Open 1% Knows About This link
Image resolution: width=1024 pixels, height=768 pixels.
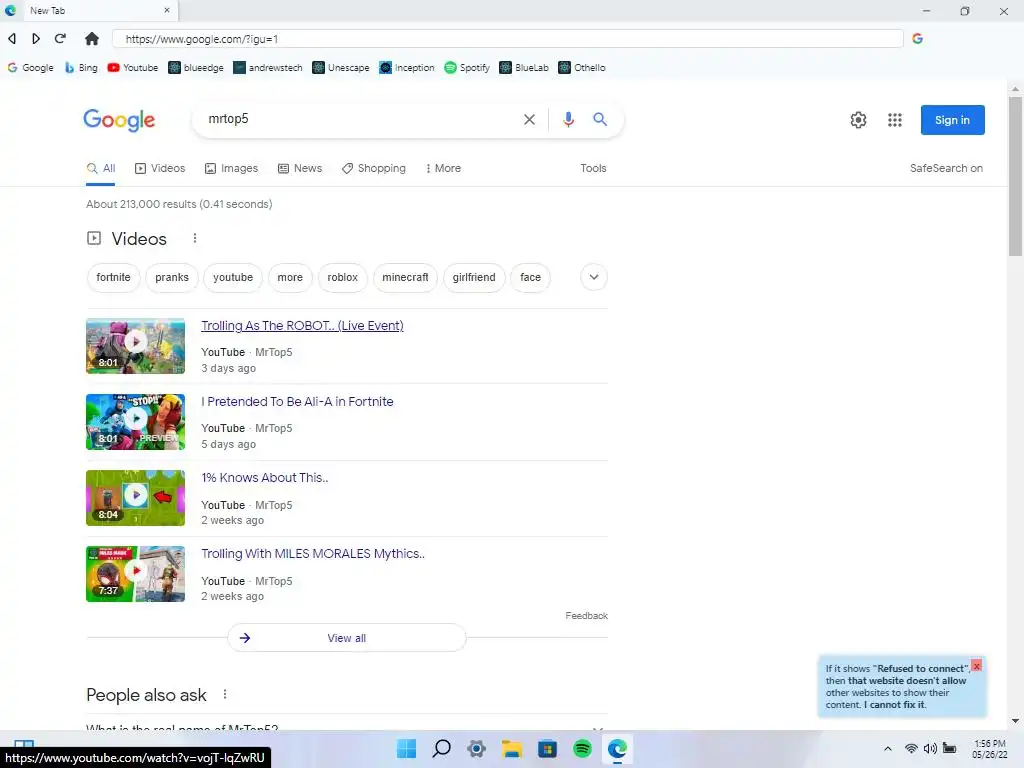tap(264, 478)
